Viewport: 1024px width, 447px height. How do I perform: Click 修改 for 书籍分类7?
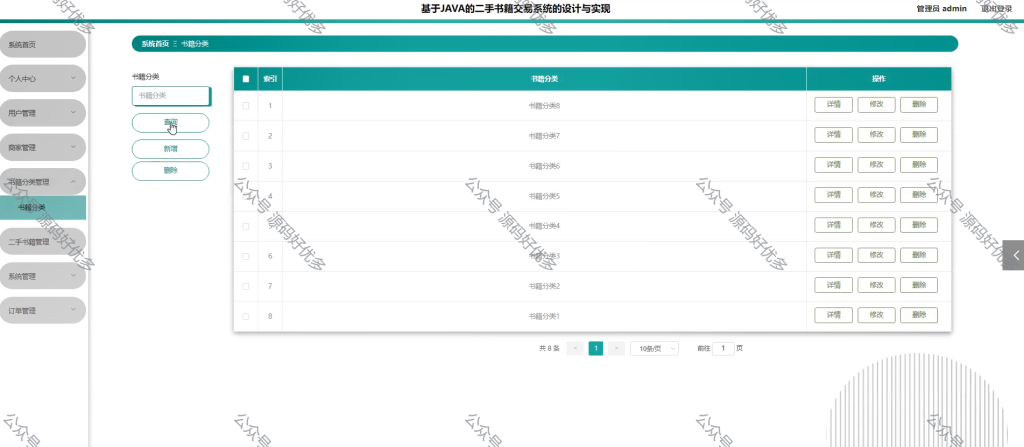pos(876,135)
